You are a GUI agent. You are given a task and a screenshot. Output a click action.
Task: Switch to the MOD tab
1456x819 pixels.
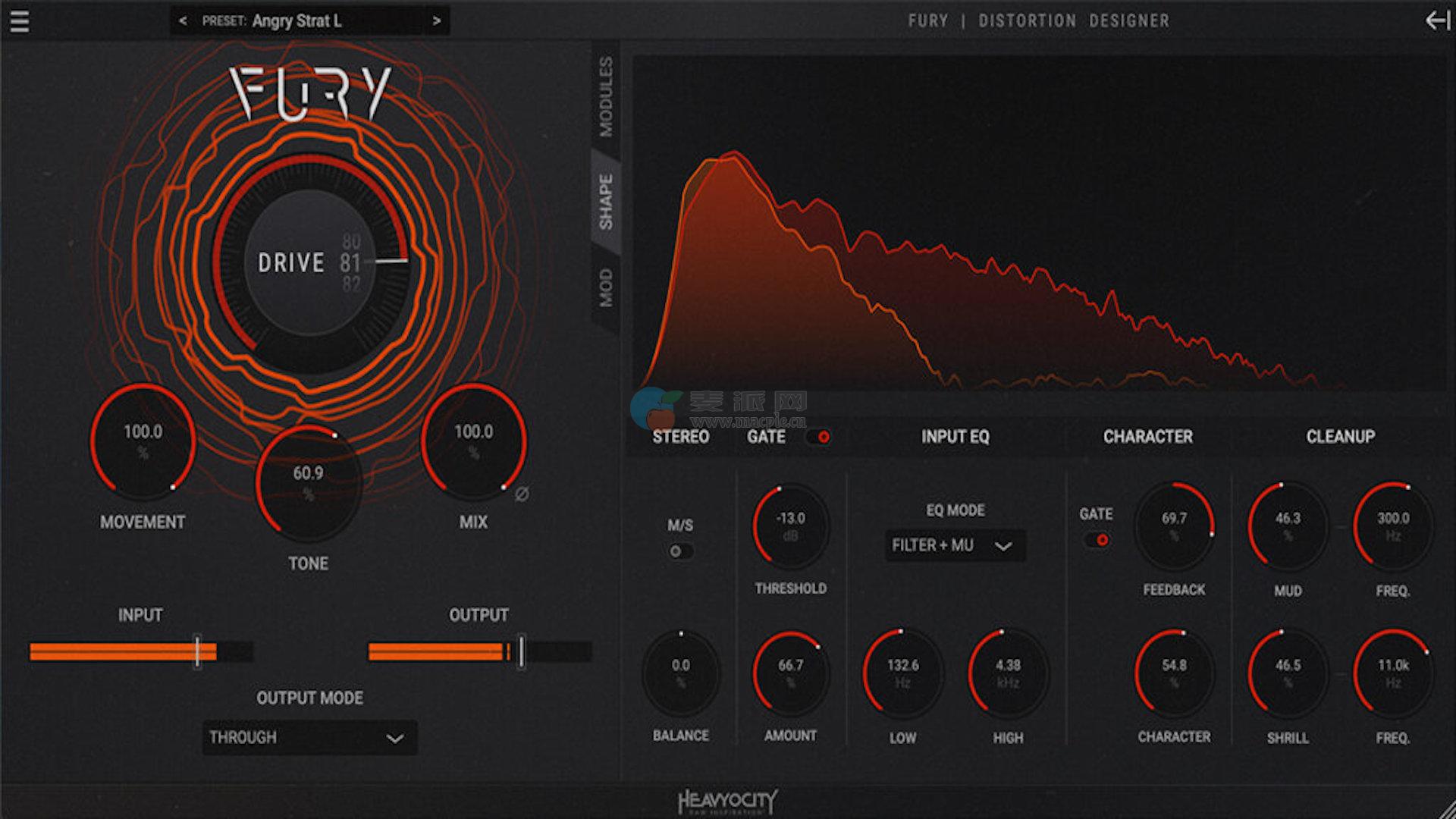(606, 287)
